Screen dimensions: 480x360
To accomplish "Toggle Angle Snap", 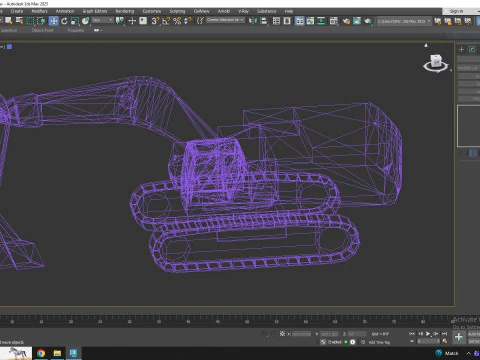I will pyautogui.click(x=166, y=21).
